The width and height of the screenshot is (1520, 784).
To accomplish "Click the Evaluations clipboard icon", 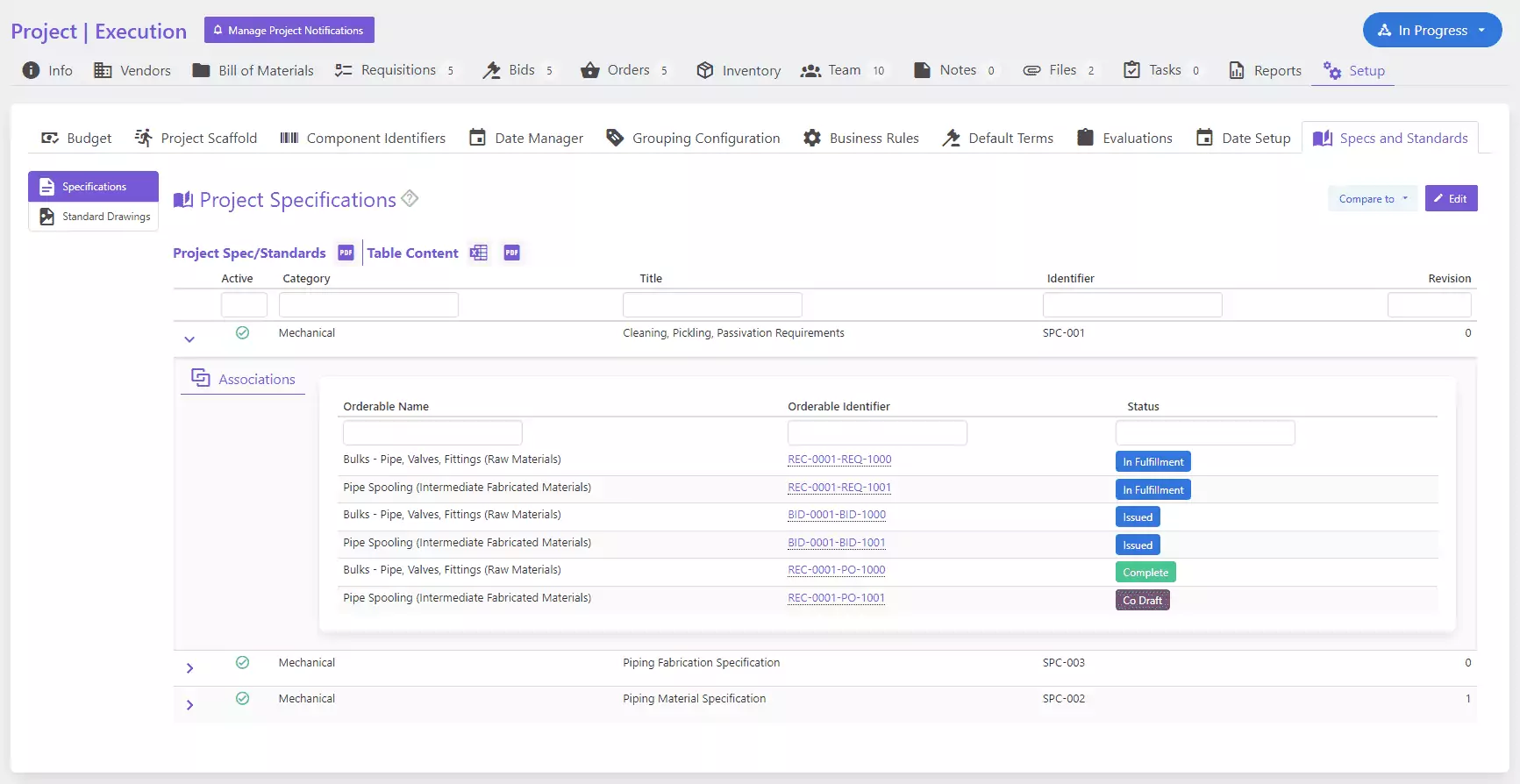I will pyautogui.click(x=1085, y=137).
